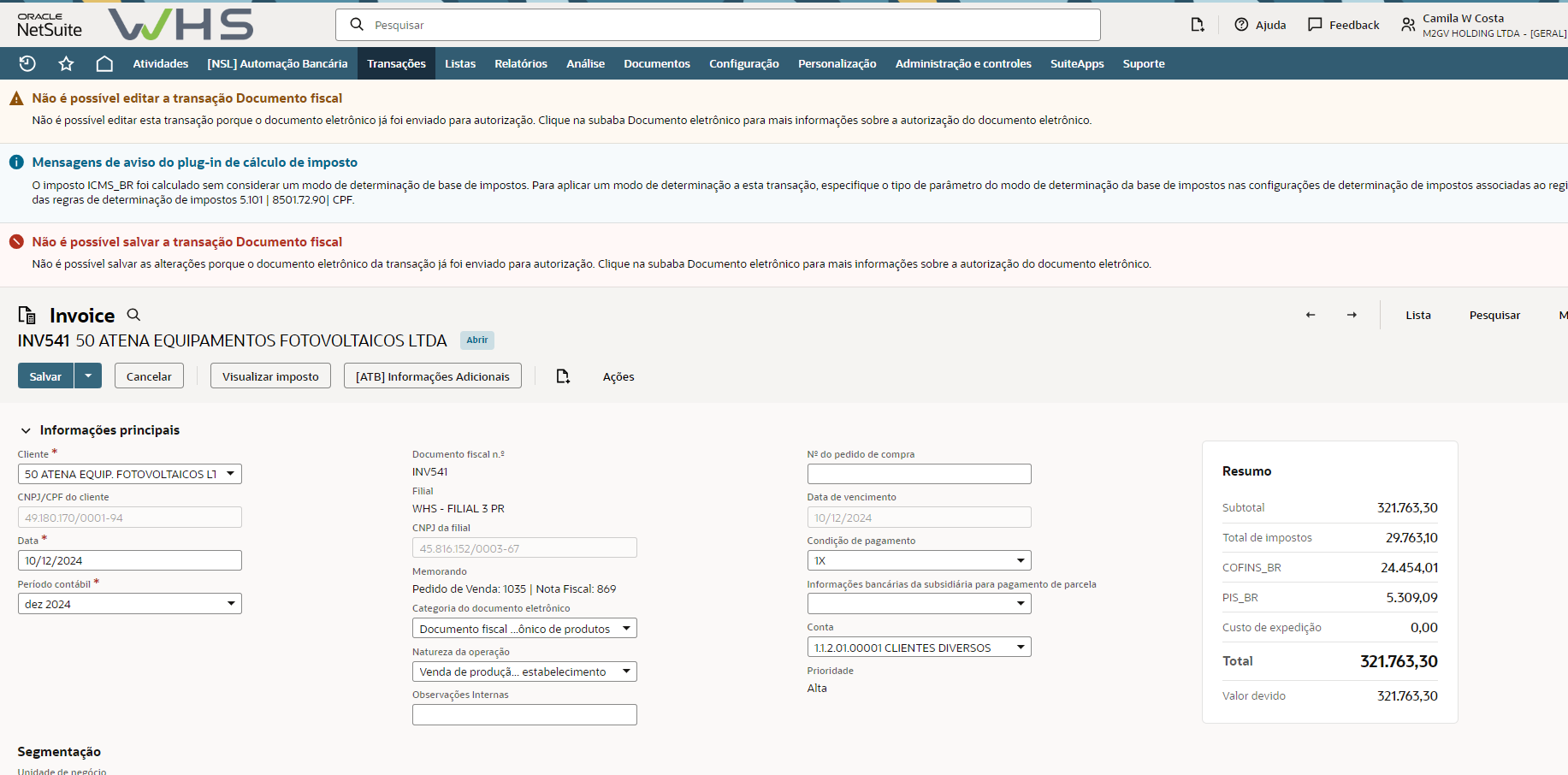
Task: Collapse the Informações principais section
Action: pyautogui.click(x=26, y=430)
